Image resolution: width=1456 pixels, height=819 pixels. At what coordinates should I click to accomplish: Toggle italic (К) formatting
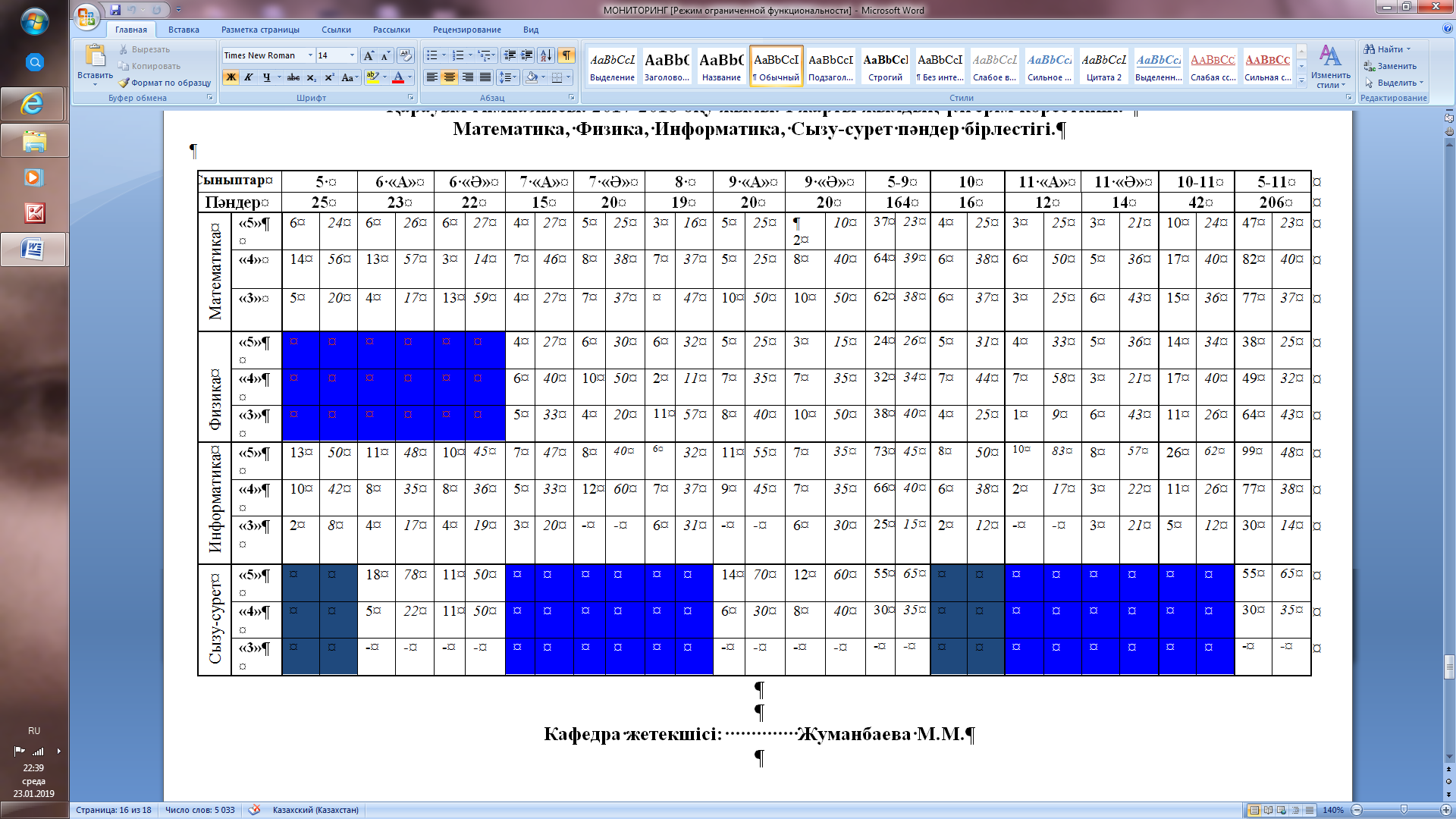click(248, 77)
